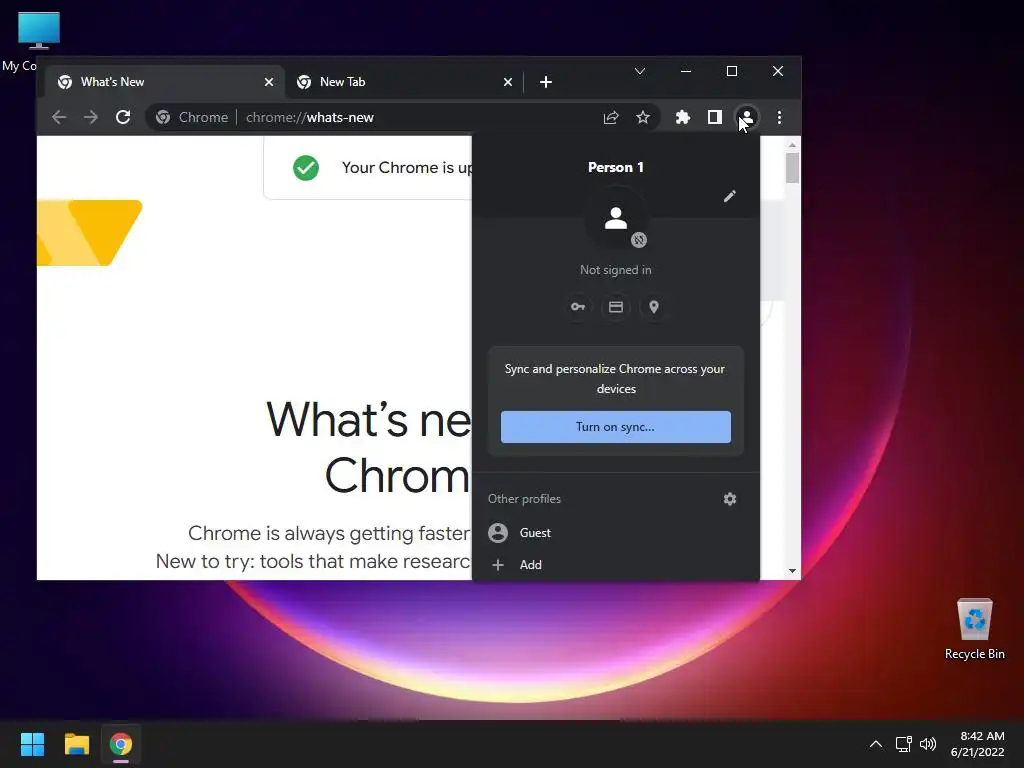This screenshot has width=1024, height=768.
Task: Share this page via the share icon
Action: 611,118
